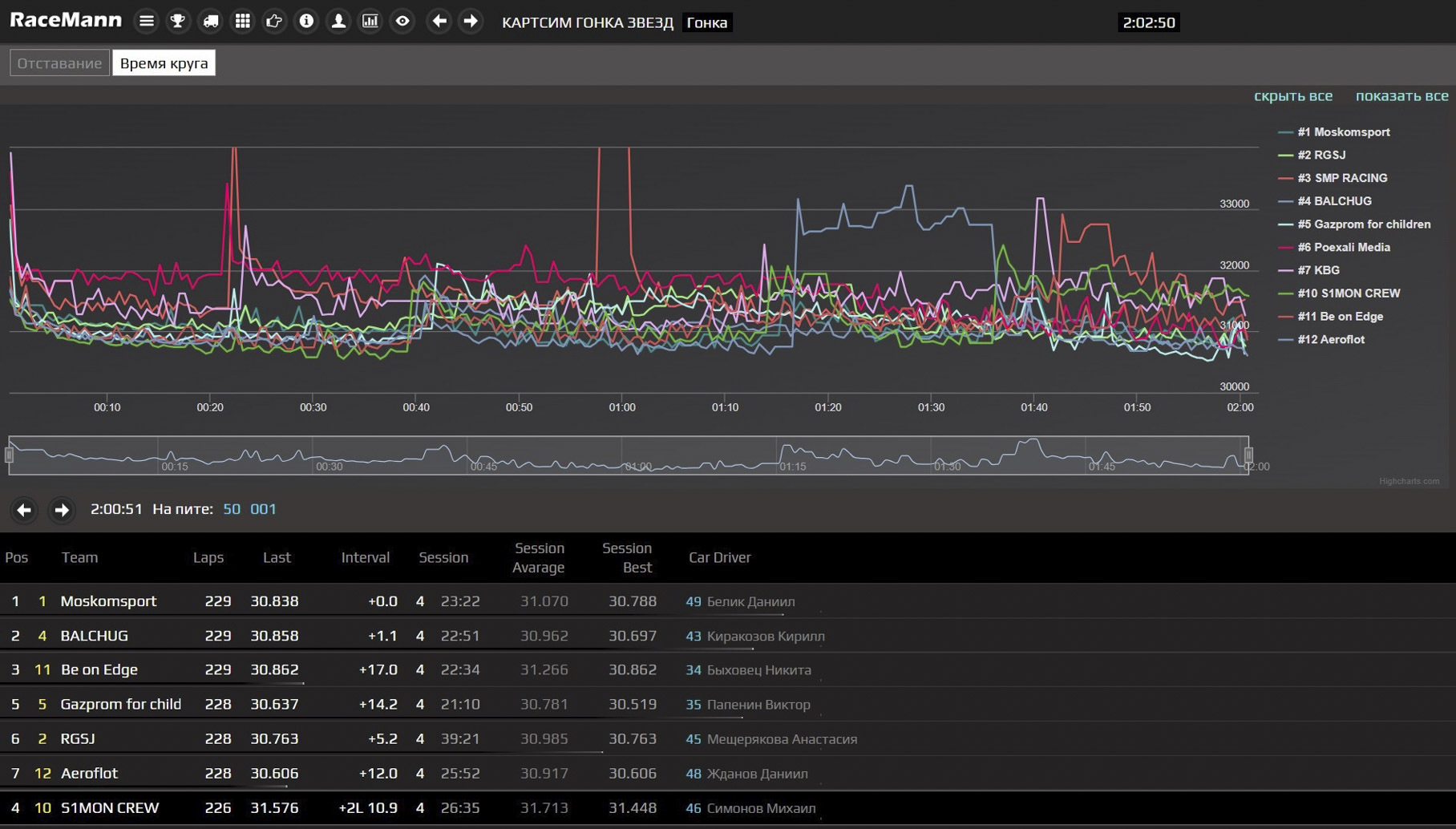
Task: Click the показать все link
Action: point(1401,96)
